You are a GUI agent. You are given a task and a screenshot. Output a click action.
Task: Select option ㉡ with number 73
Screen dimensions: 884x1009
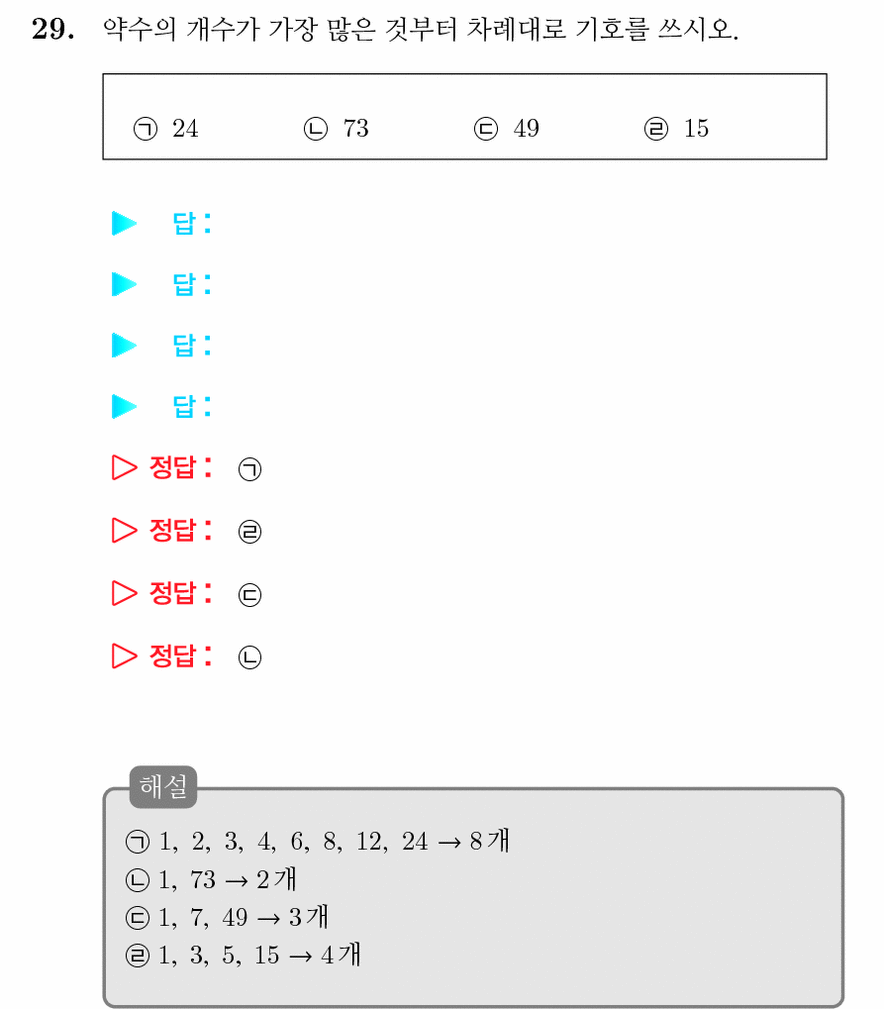click(x=336, y=128)
